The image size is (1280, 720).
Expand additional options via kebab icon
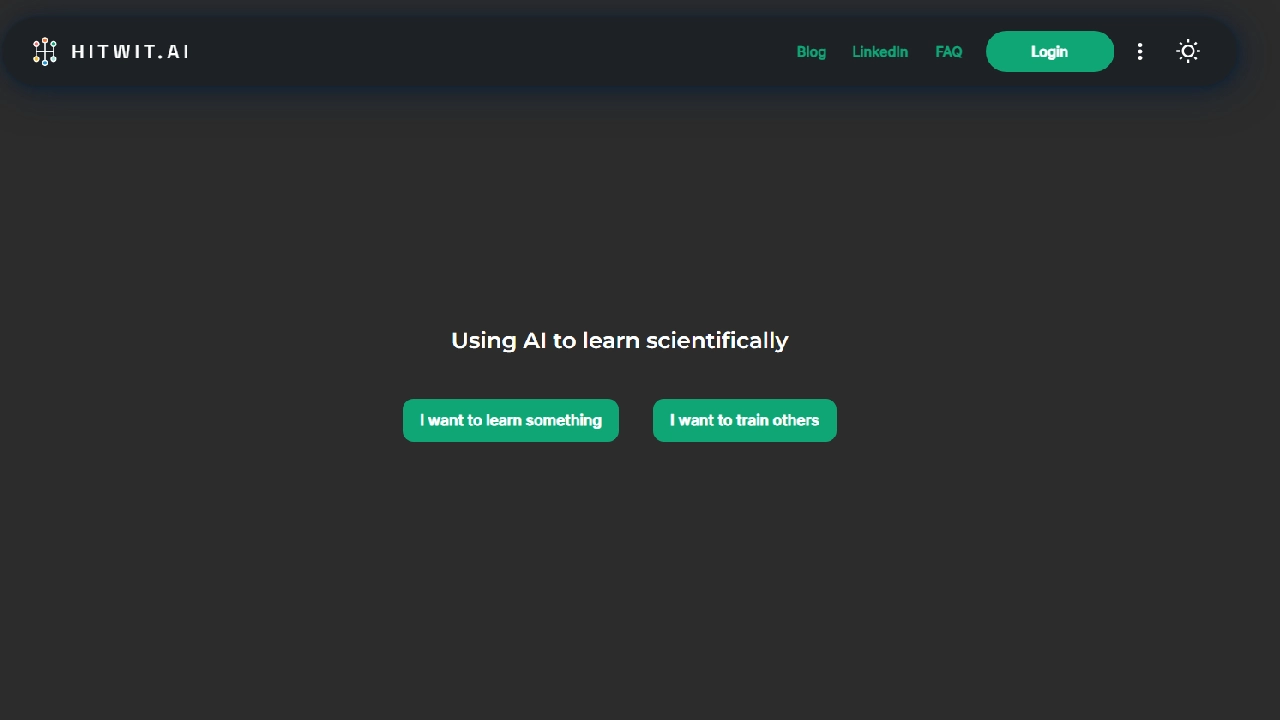tap(1140, 52)
